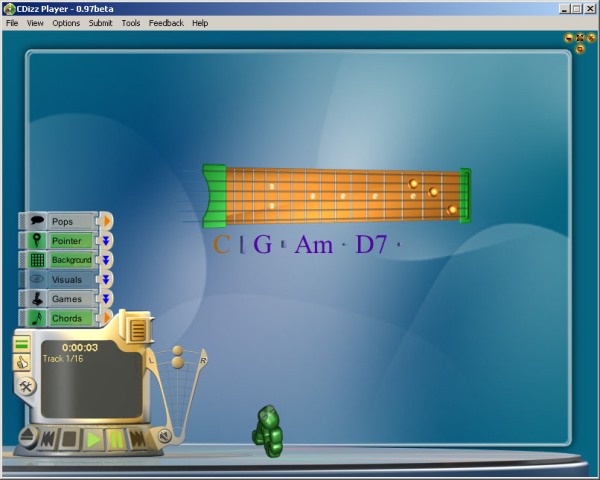Open the Feedback menu

pos(166,23)
